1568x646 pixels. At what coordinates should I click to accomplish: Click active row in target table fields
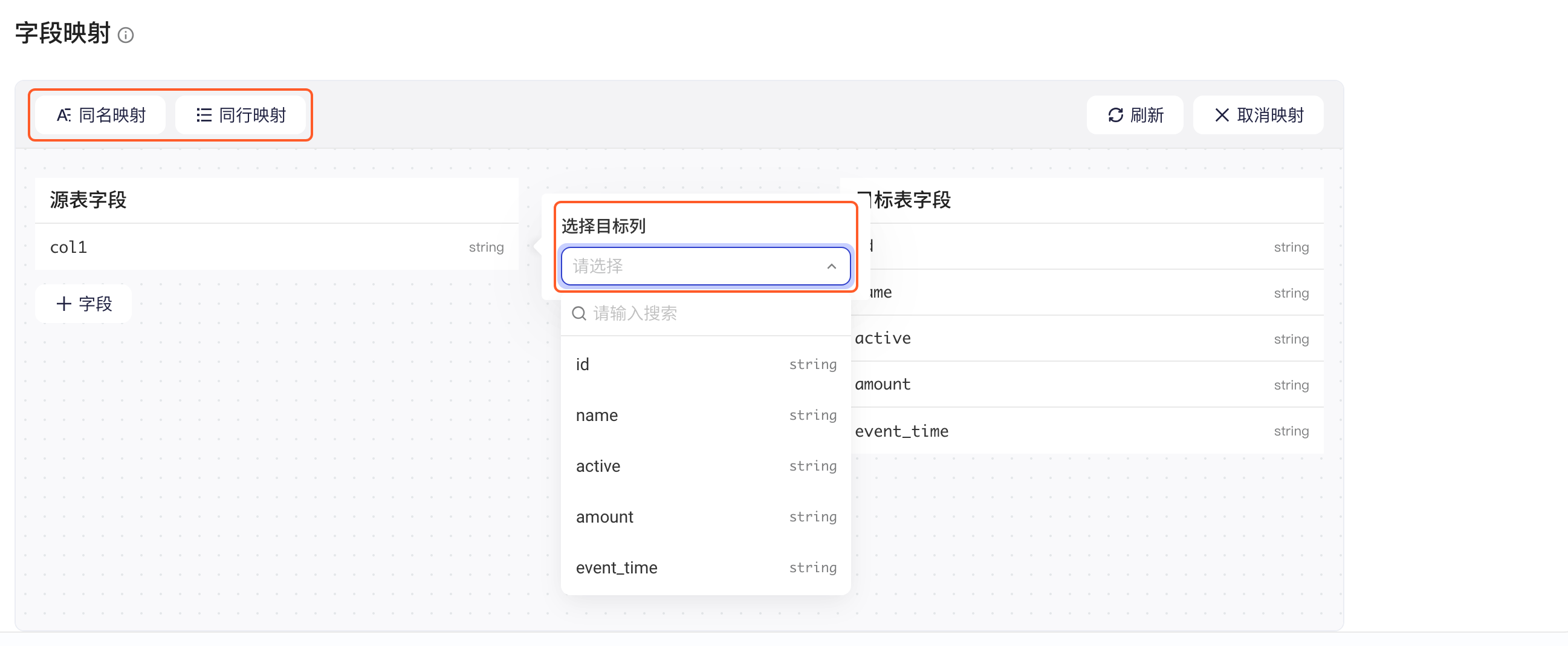[x=1086, y=339]
